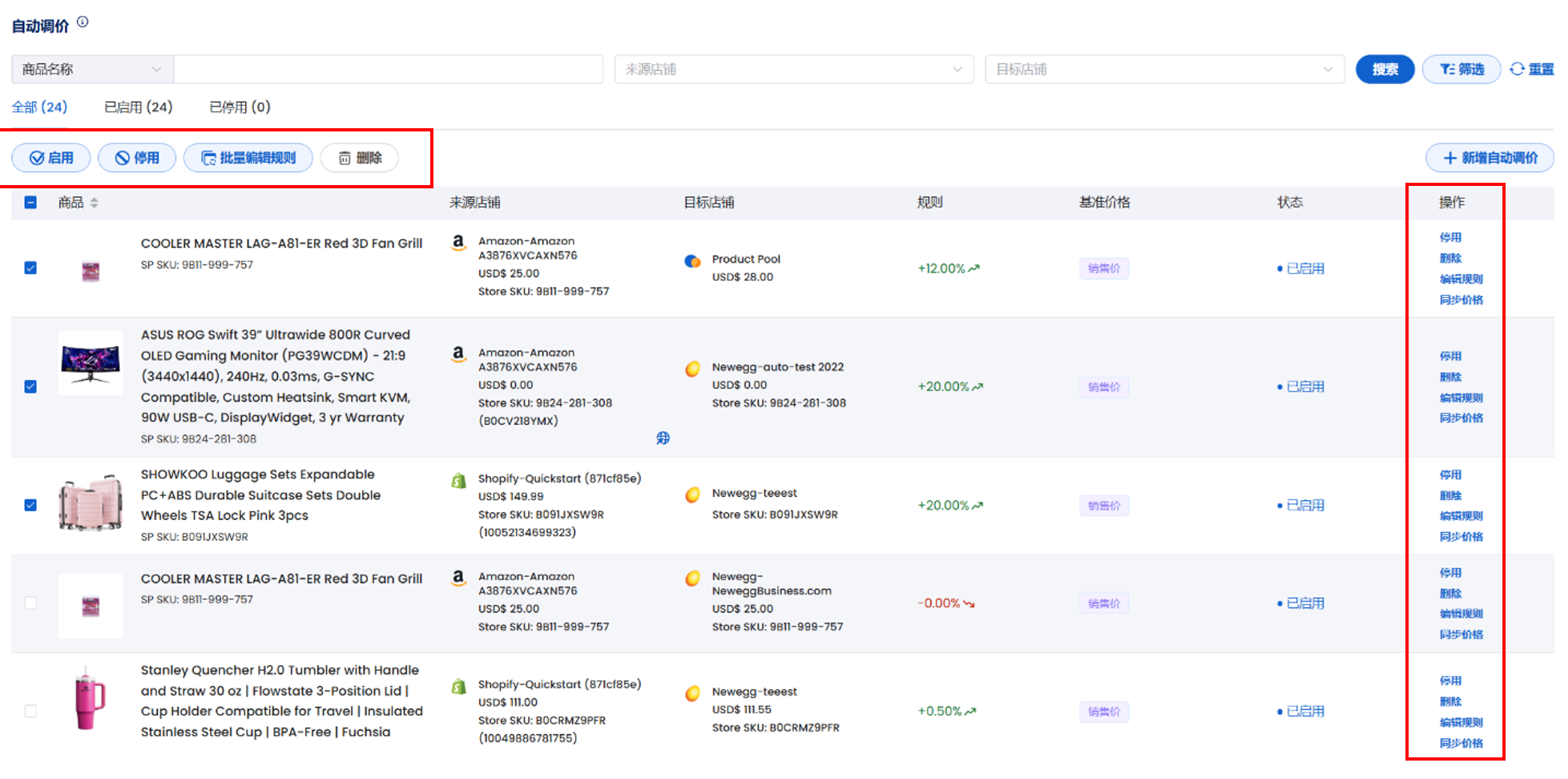This screenshot has width=1568, height=779.
Task: Uncheck the SHOWKOO Luggage row checkbox
Action: (x=30, y=505)
